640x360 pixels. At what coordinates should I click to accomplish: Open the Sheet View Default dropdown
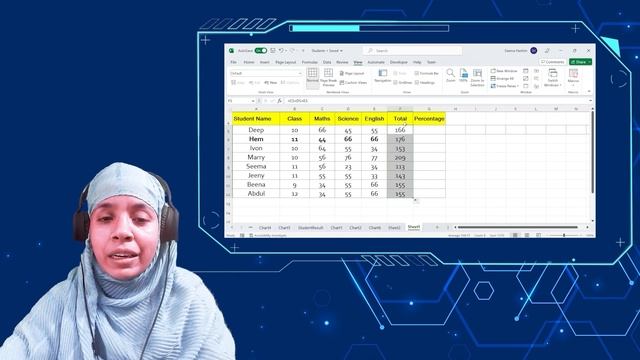click(x=266, y=73)
